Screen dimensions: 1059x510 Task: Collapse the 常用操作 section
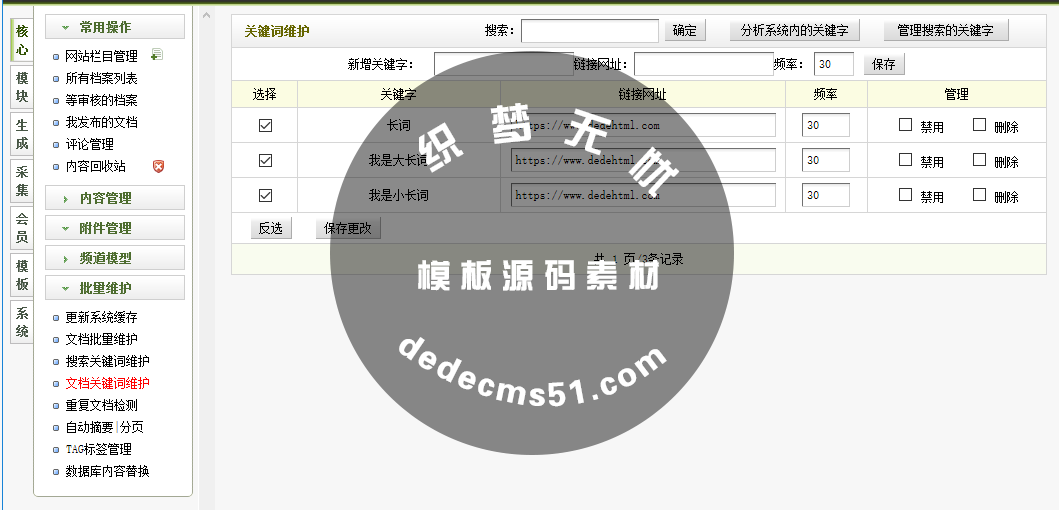(x=115, y=27)
